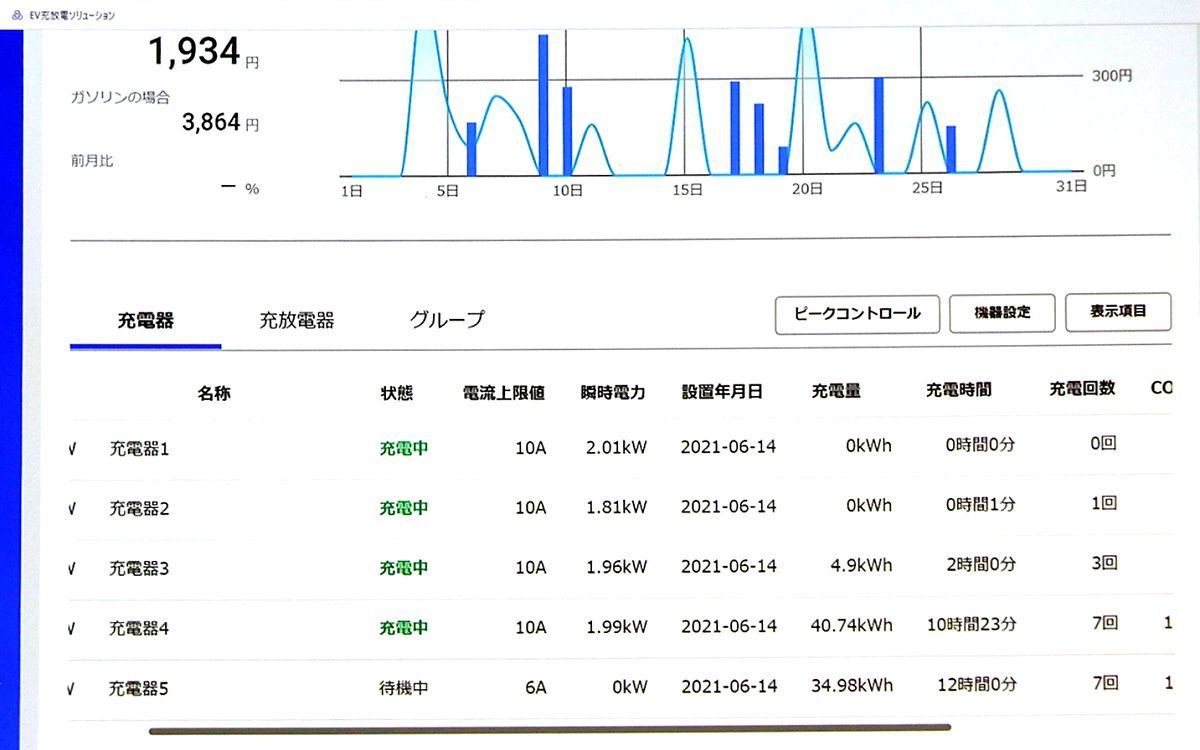Click the 34.98kWh value
This screenshot has width=1200, height=750.
click(x=852, y=685)
